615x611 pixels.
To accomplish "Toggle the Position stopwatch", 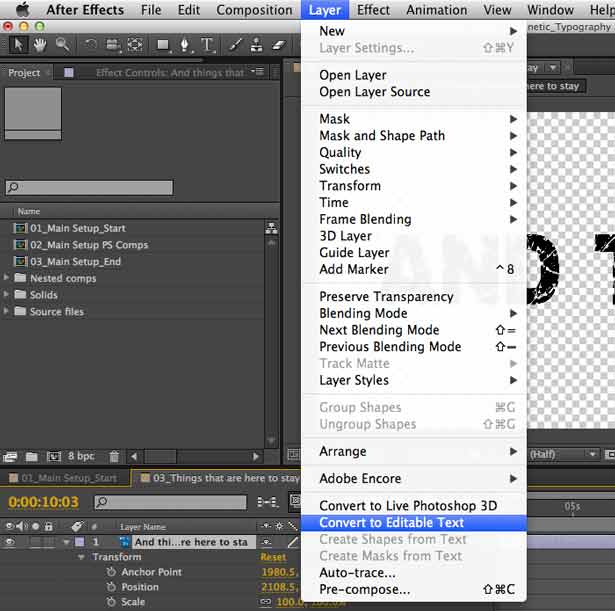I will tap(111, 587).
